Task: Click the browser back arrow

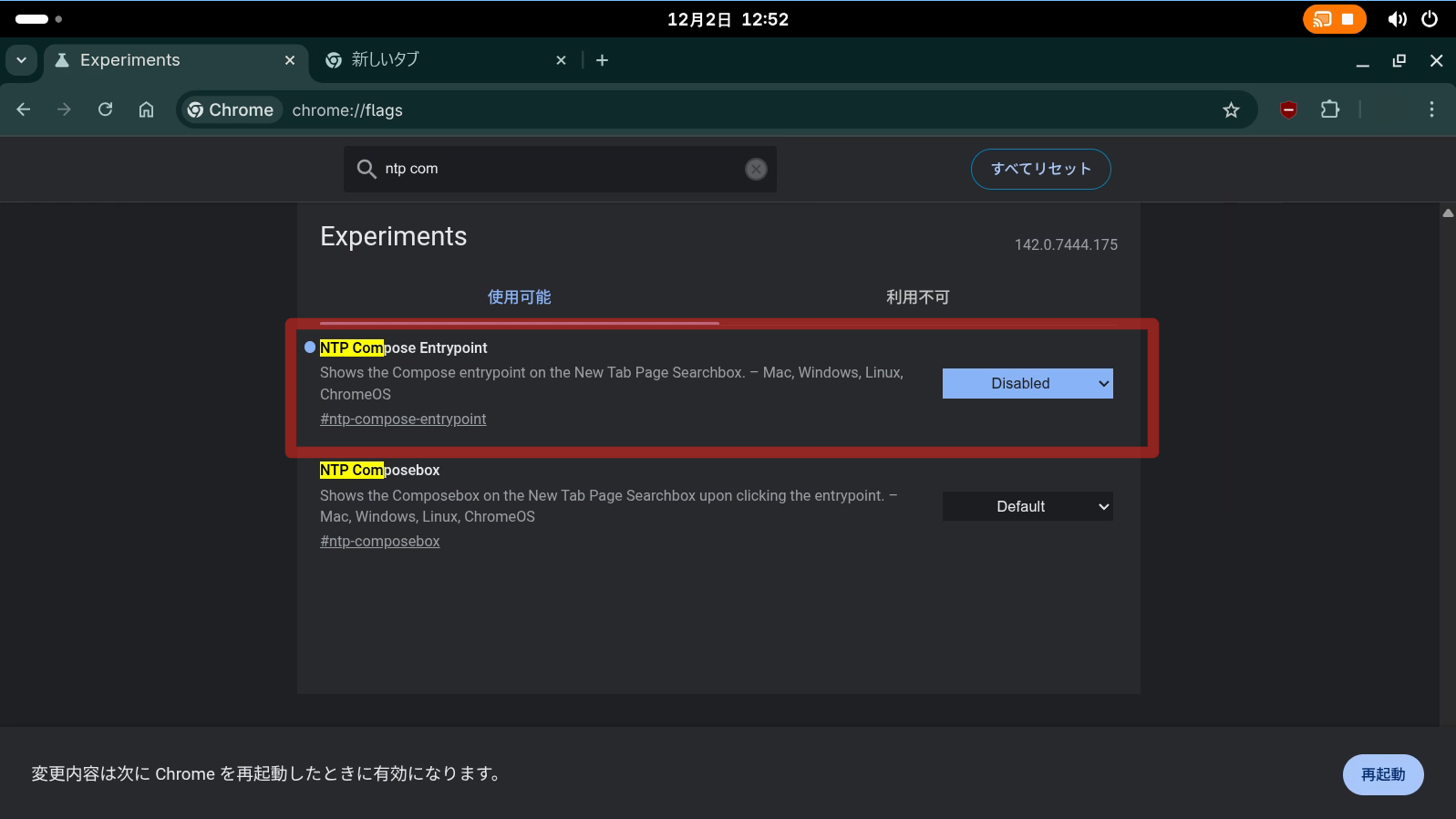Action: click(x=24, y=109)
